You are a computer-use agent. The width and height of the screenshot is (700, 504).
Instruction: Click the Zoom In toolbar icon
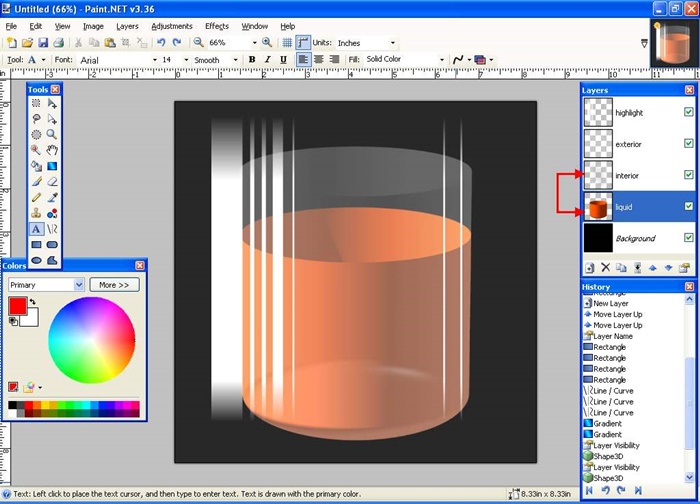click(x=267, y=42)
